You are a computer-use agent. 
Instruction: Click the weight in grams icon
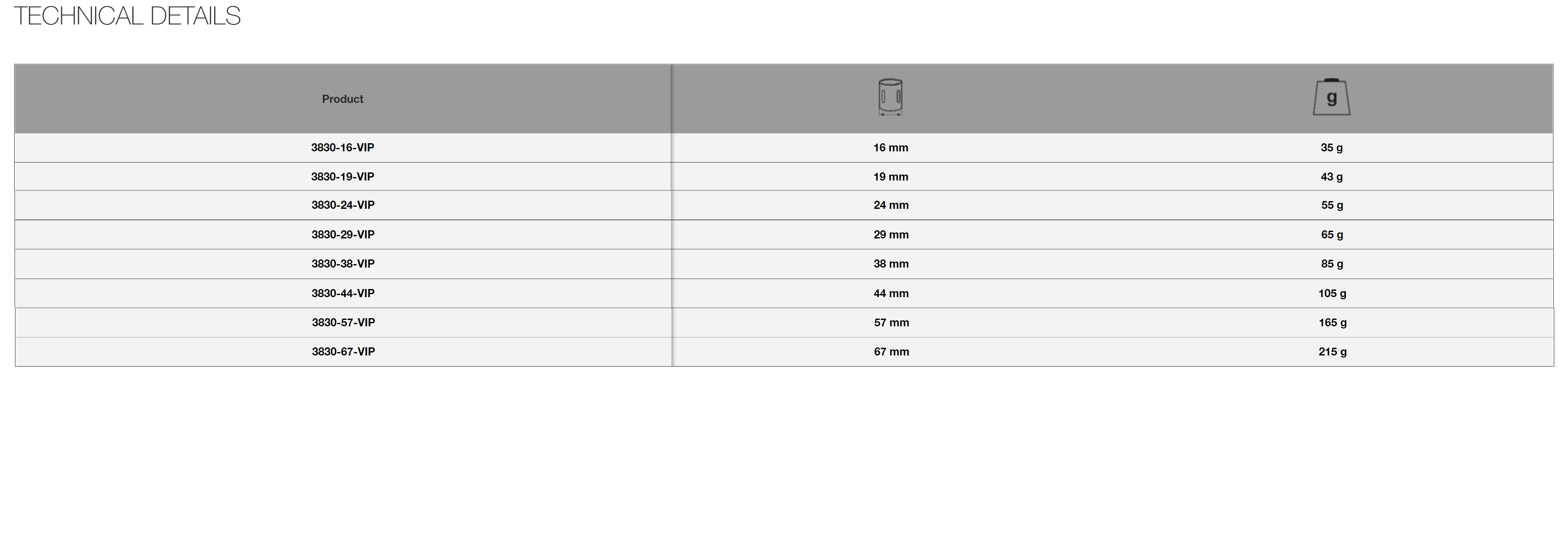(x=1331, y=97)
